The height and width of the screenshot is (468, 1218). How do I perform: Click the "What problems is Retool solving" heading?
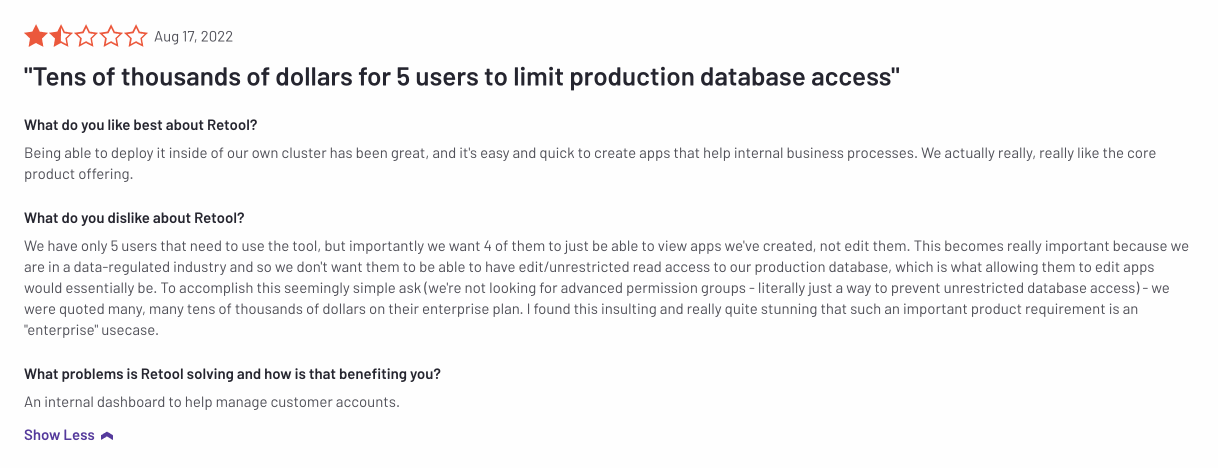tap(232, 374)
